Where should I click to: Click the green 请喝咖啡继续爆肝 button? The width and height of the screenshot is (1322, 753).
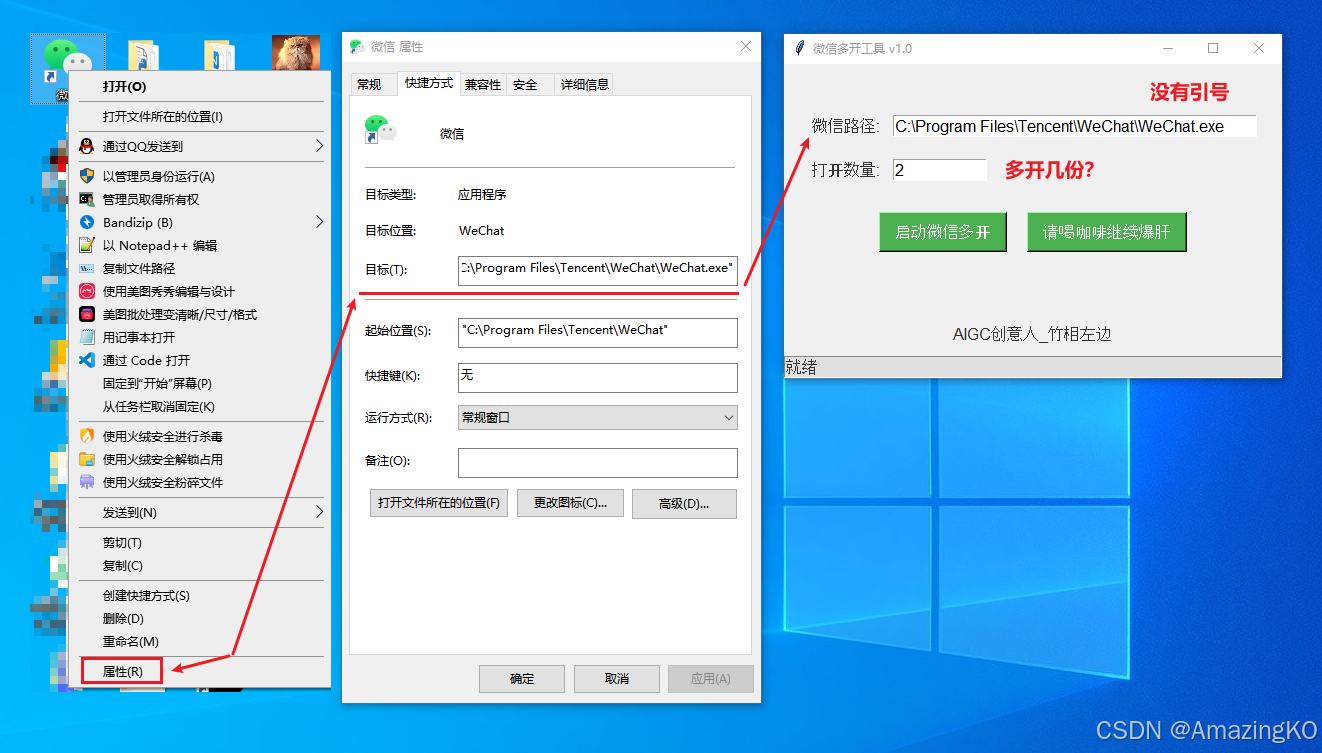pos(1107,232)
